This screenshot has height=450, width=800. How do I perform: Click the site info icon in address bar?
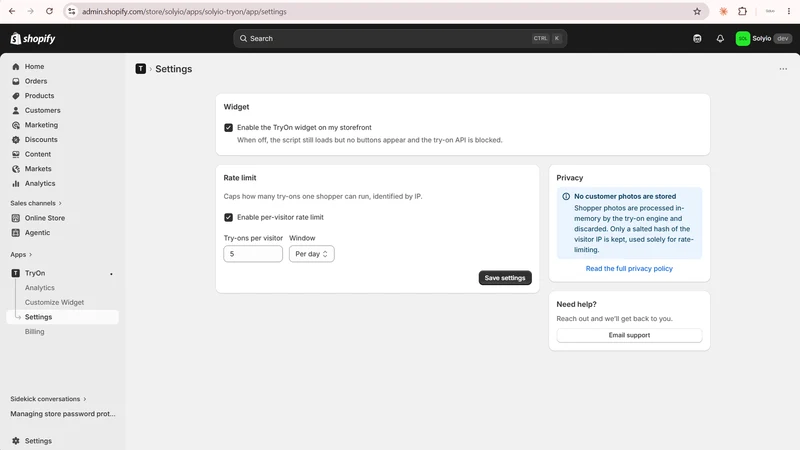point(72,11)
